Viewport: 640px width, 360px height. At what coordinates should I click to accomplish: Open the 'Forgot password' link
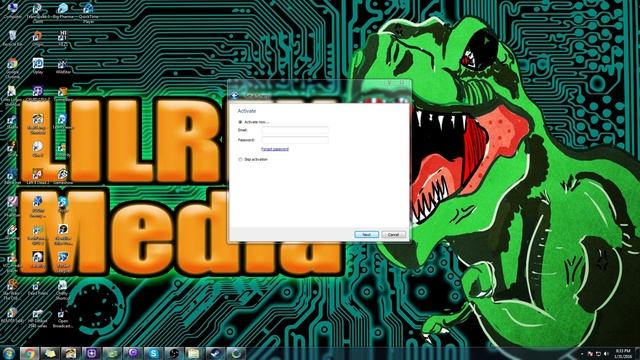click(275, 149)
